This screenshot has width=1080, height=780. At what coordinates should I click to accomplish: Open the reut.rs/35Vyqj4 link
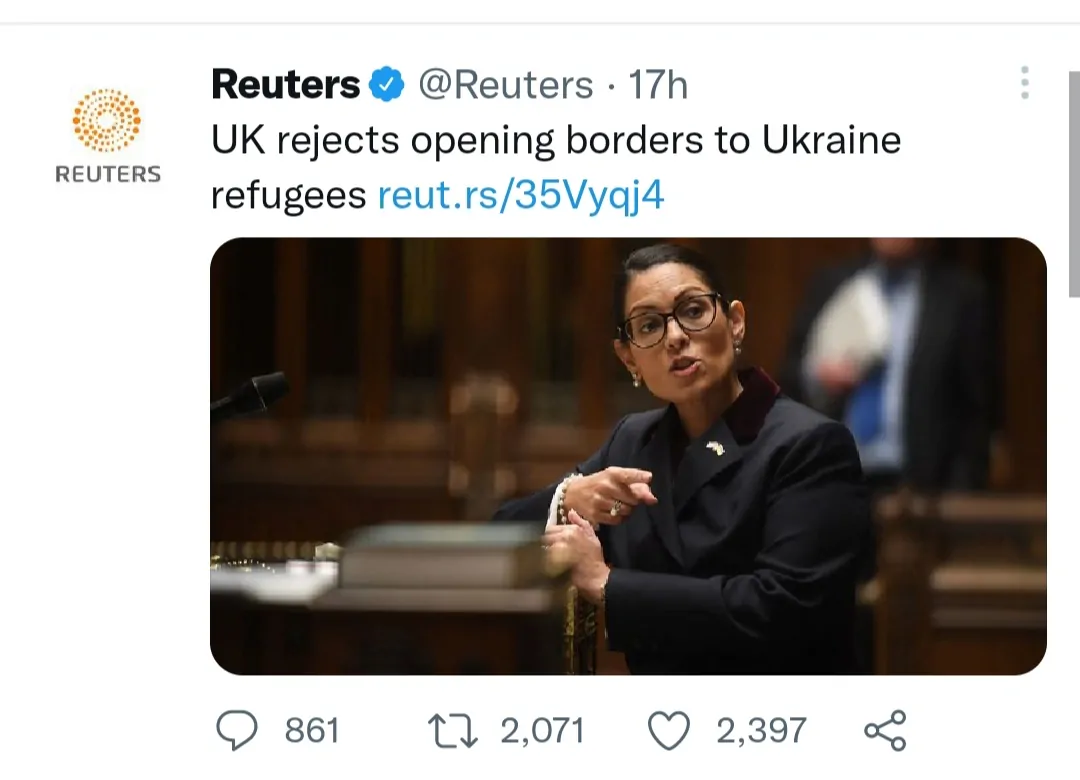(521, 196)
